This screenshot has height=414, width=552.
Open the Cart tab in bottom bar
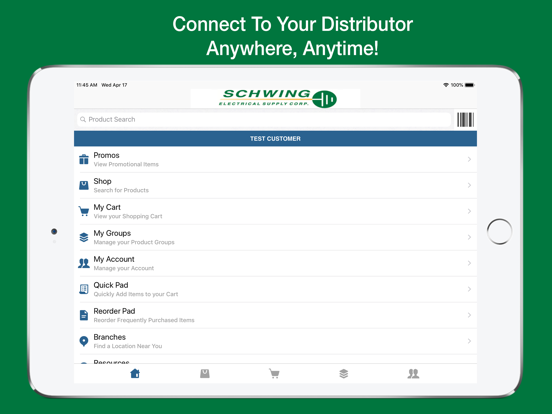[x=274, y=374]
